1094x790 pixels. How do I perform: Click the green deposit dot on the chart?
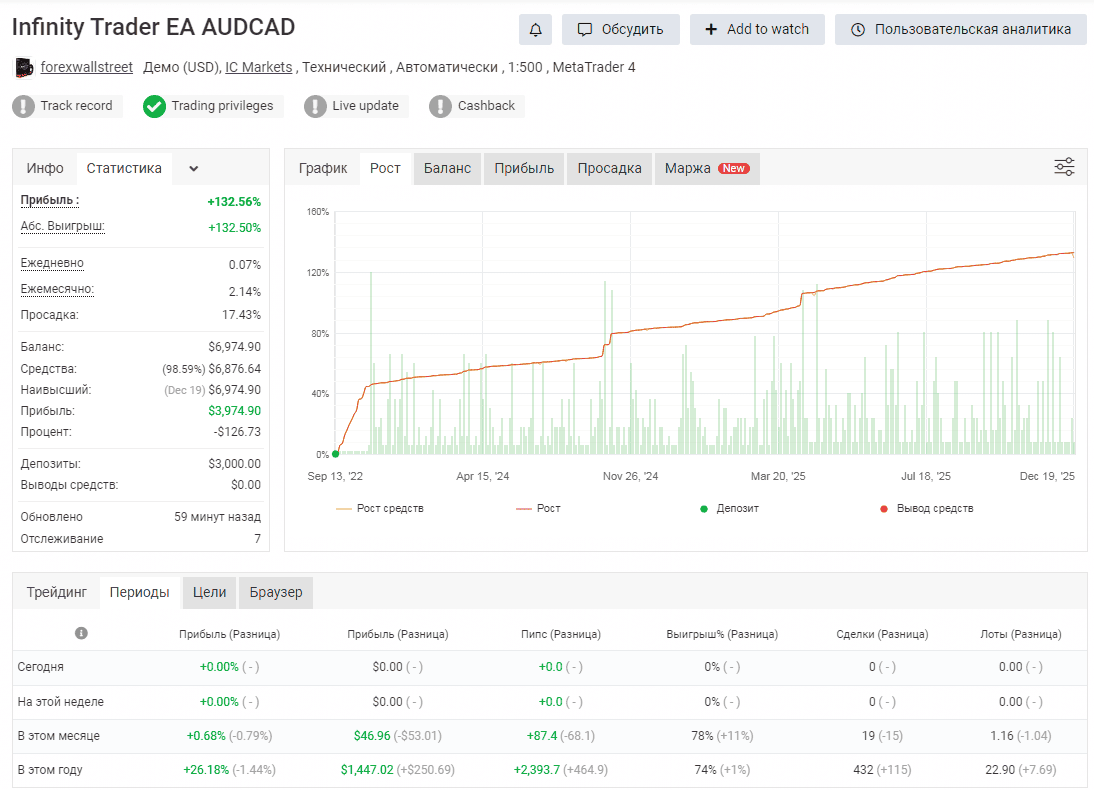point(336,454)
